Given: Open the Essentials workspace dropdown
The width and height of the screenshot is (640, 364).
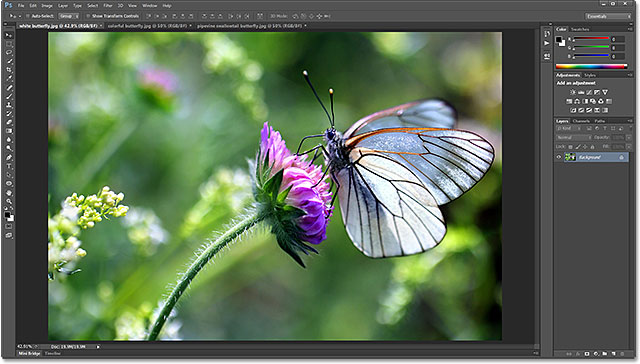Looking at the screenshot, I should [608, 16].
